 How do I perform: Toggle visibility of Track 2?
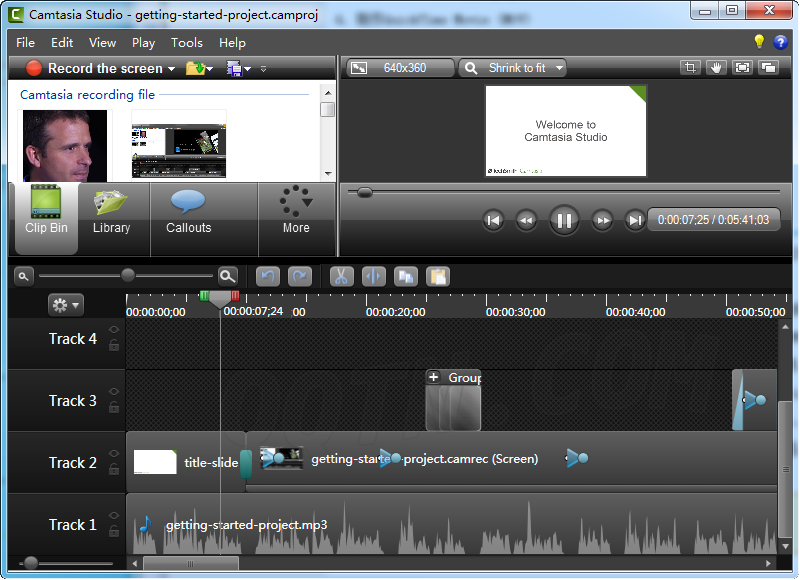114,455
